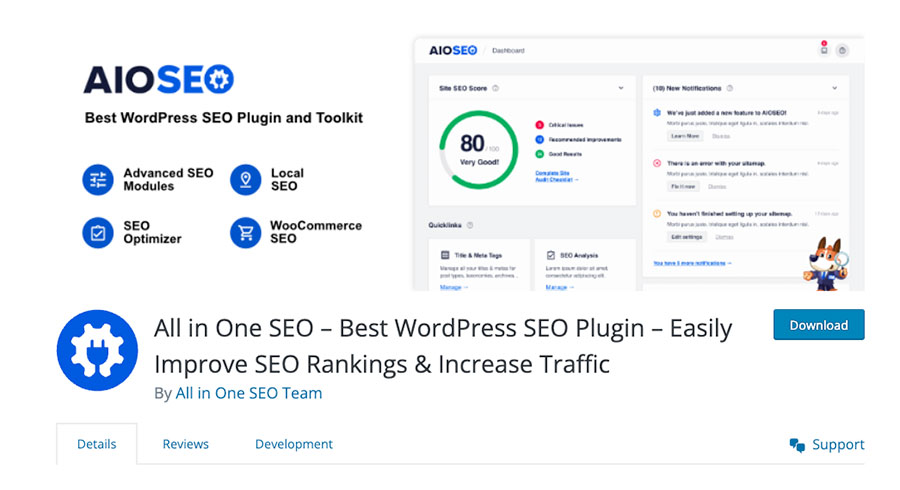Click the Download button

[x=818, y=325]
